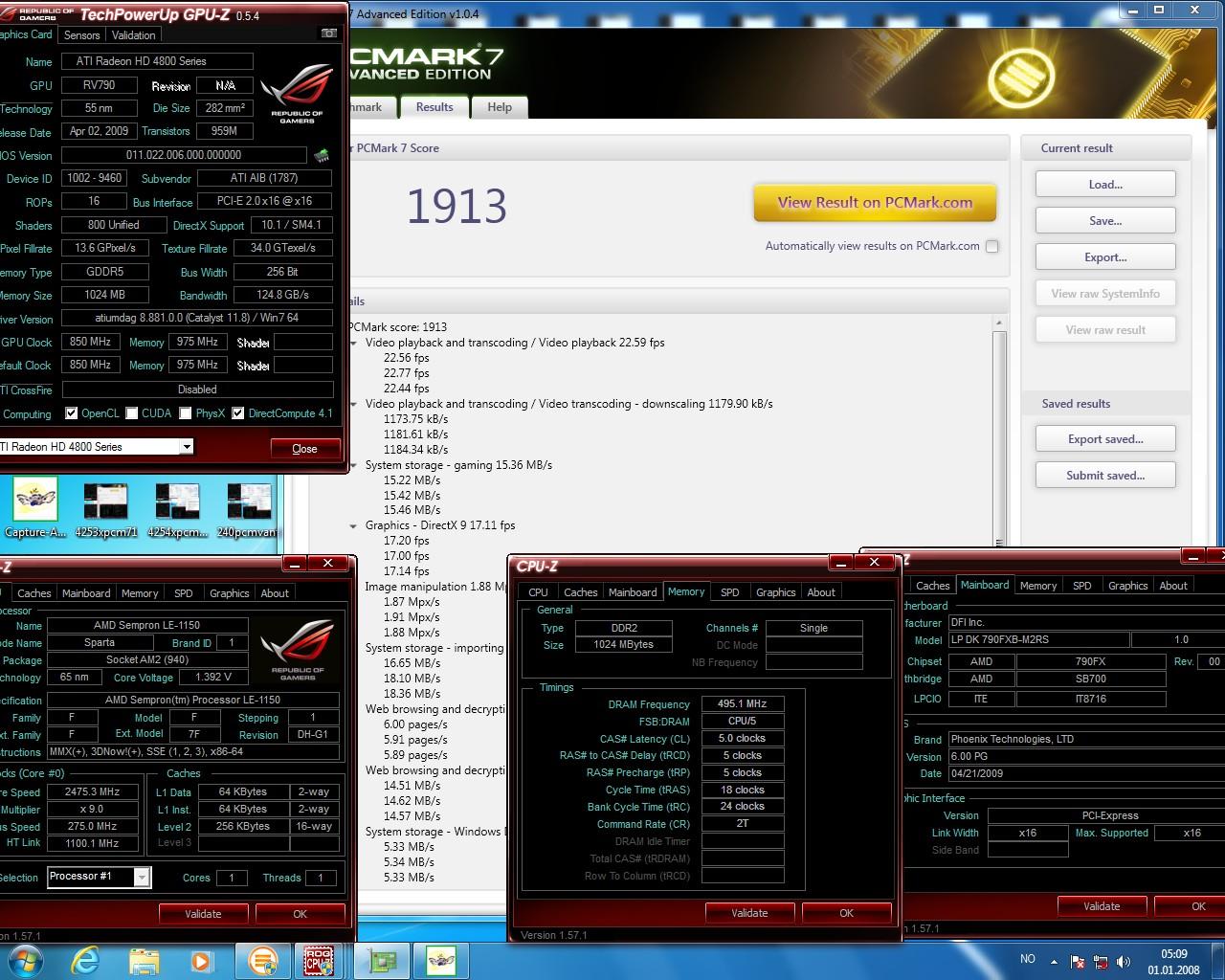Click the 1913 PCMark score number
Image resolution: width=1225 pixels, height=980 pixels.
point(457,206)
